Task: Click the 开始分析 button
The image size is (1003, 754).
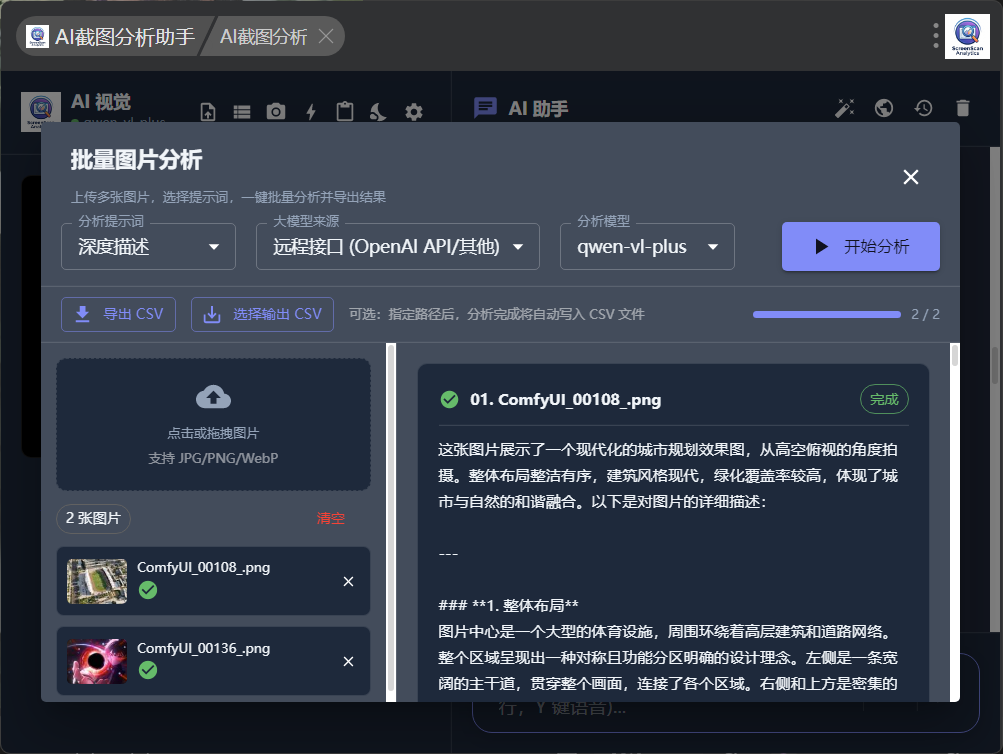Action: [860, 247]
